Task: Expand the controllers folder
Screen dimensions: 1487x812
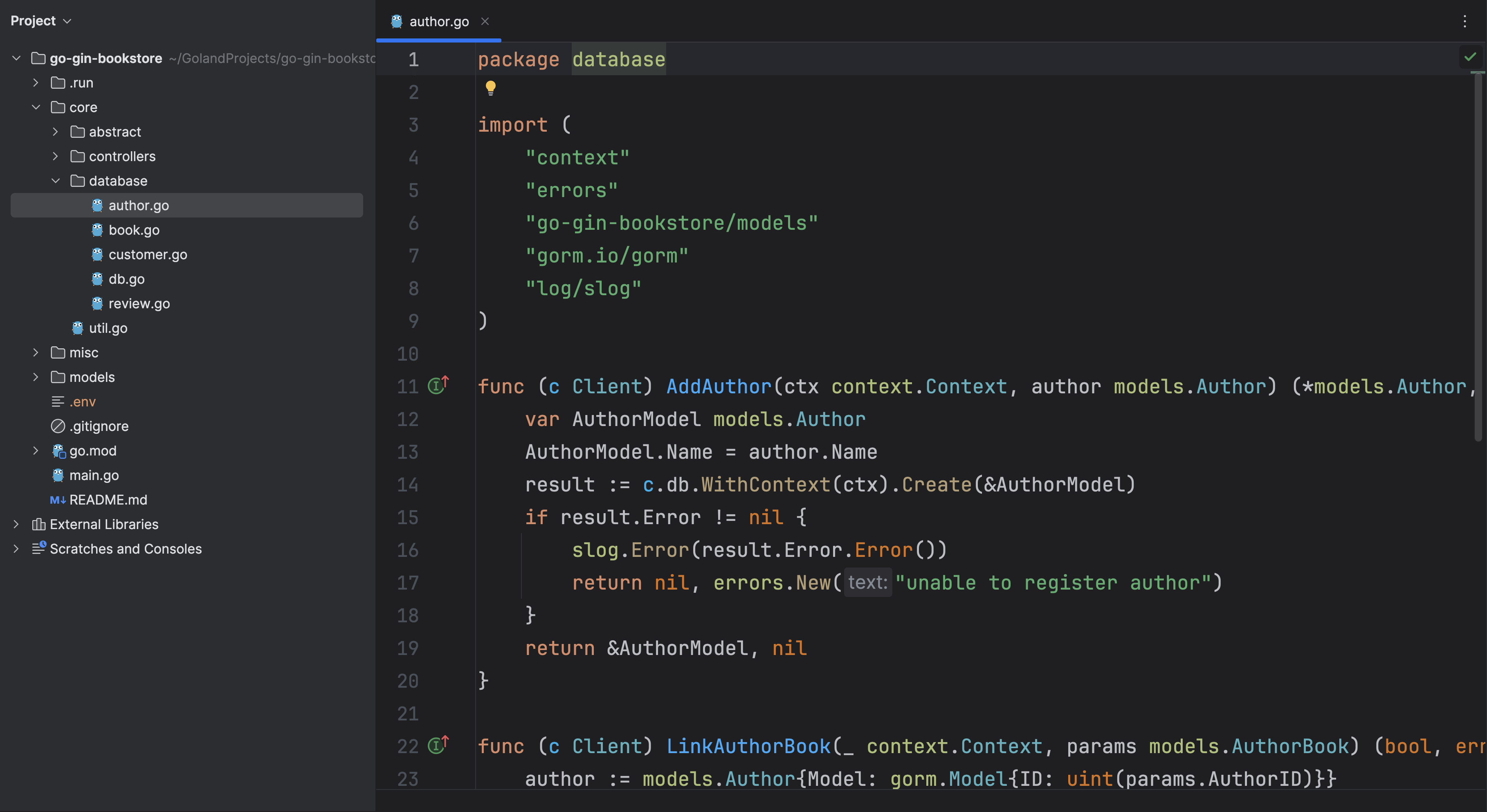Action: (x=56, y=157)
